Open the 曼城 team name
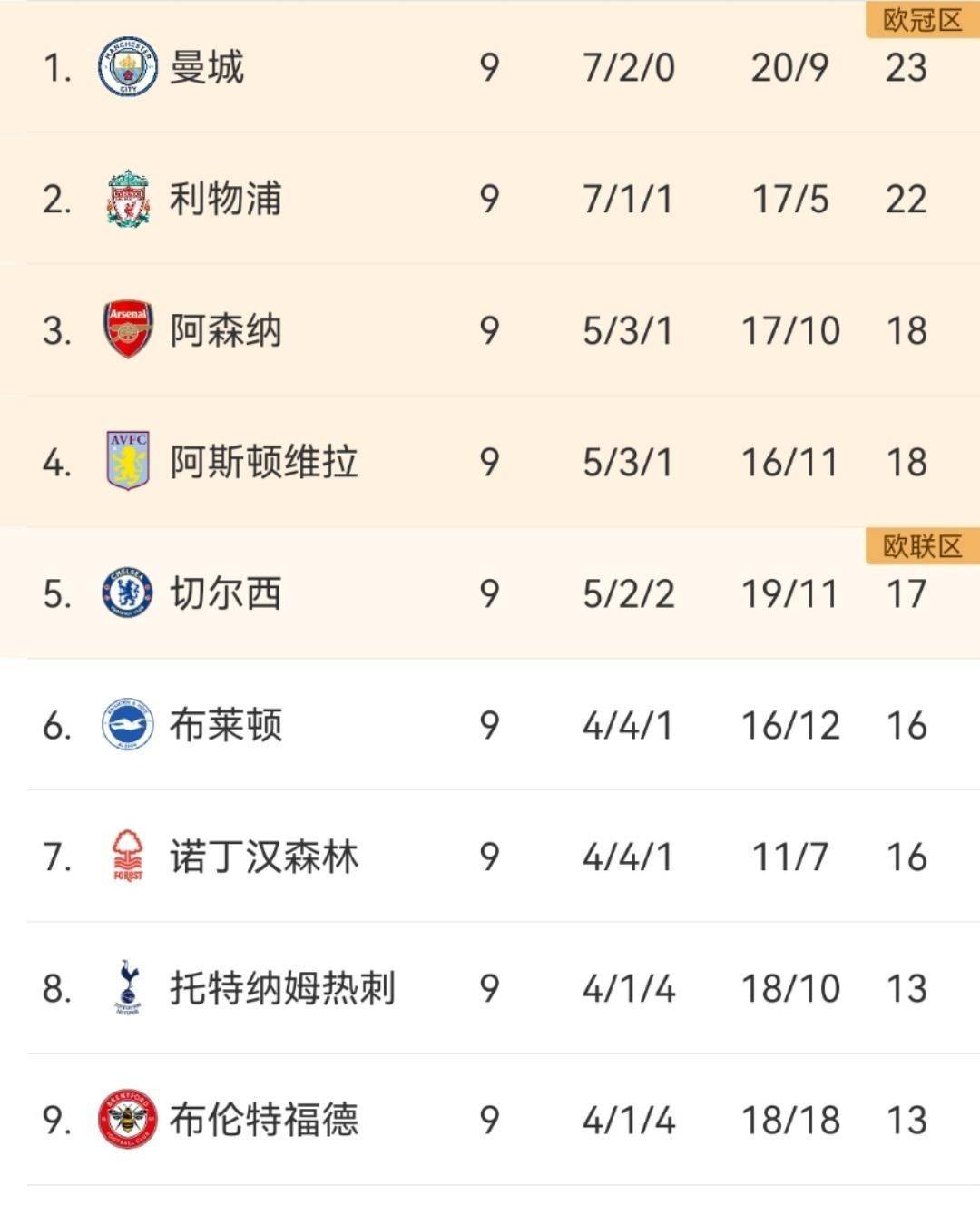Screen dimensions: 980x1205 [207, 67]
